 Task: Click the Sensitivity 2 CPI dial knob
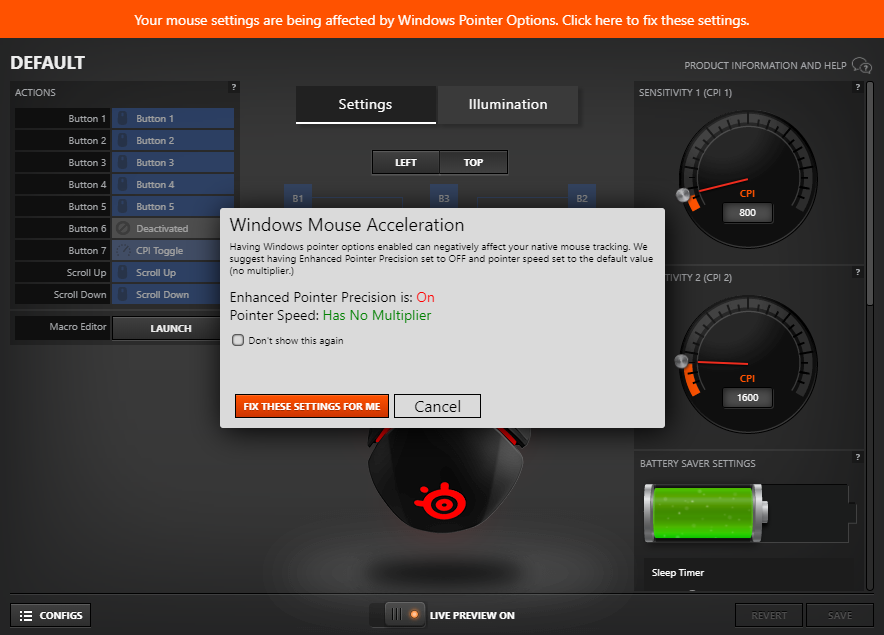(x=682, y=361)
